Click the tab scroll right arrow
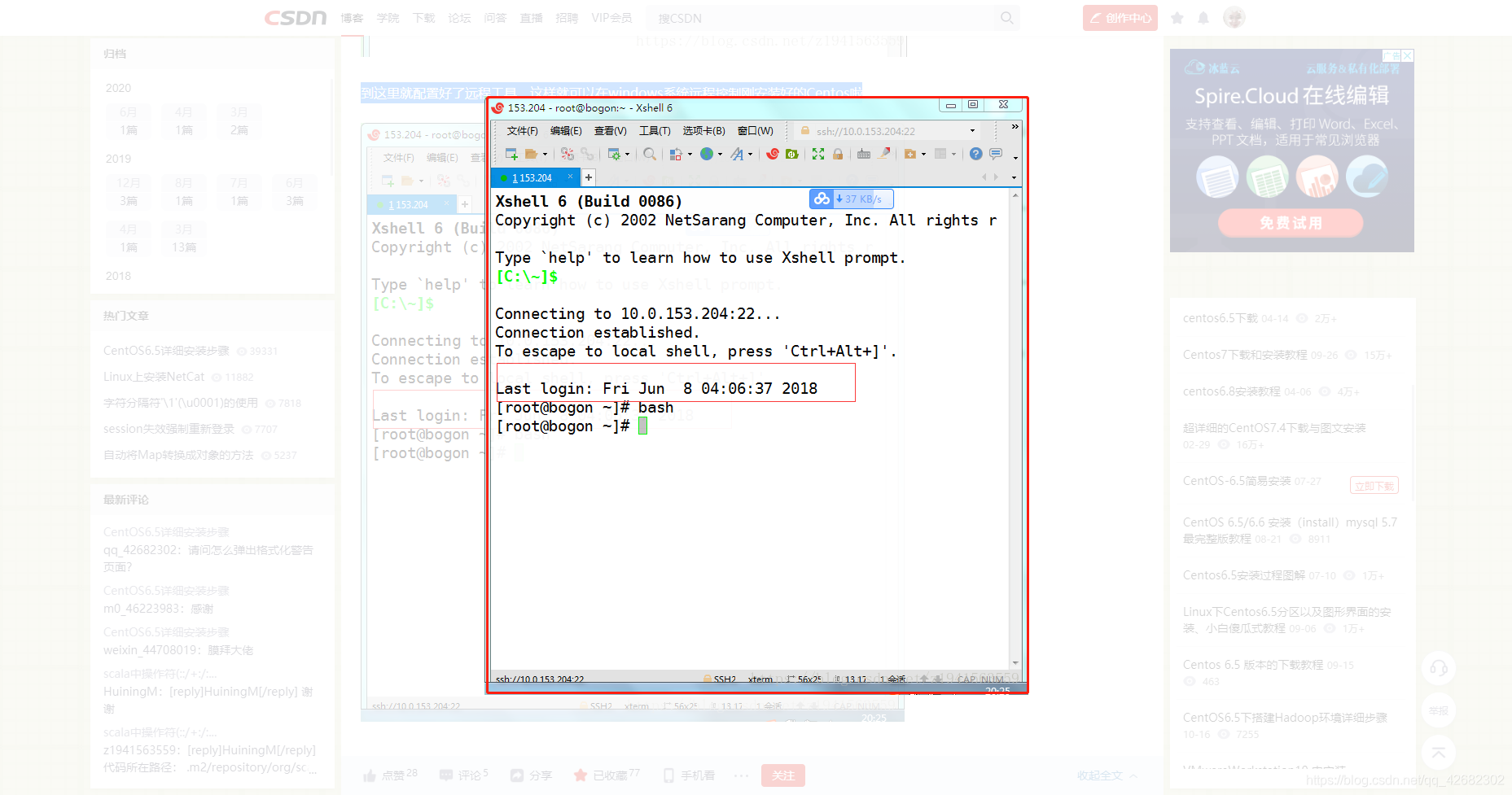The image size is (1512, 795). coord(996,177)
